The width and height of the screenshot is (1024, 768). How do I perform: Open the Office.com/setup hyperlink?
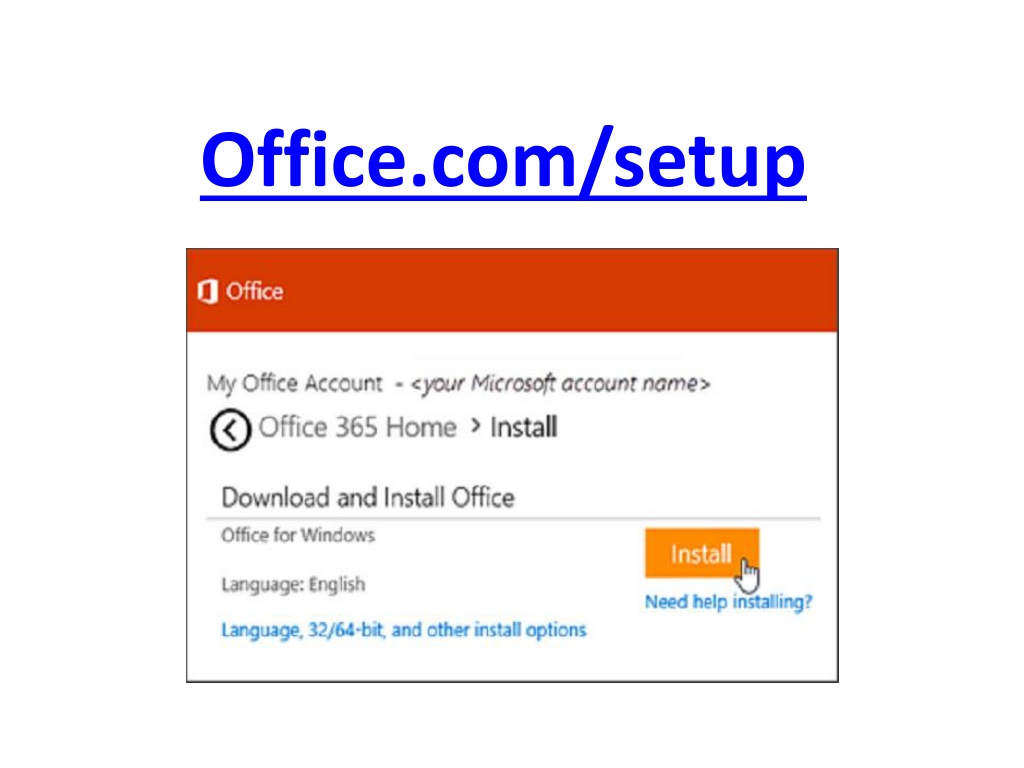click(503, 161)
